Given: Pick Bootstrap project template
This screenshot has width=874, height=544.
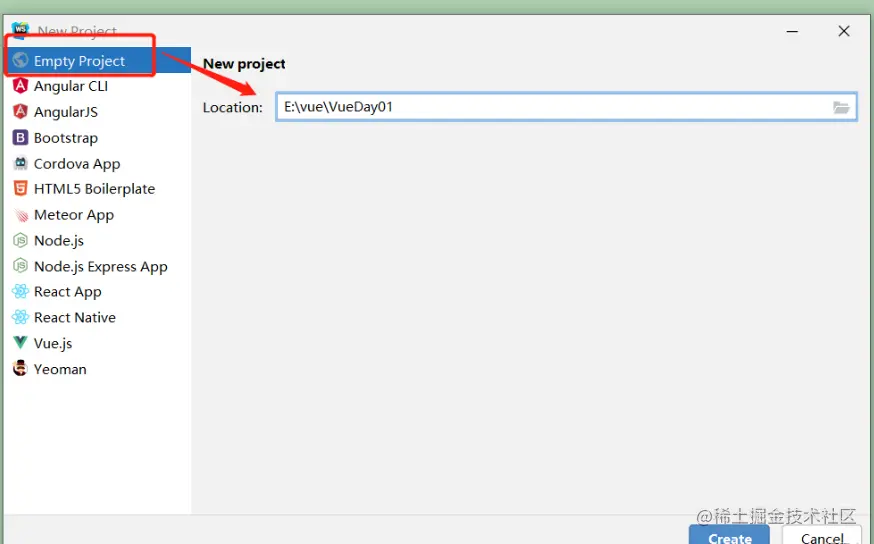Looking at the screenshot, I should (98, 137).
